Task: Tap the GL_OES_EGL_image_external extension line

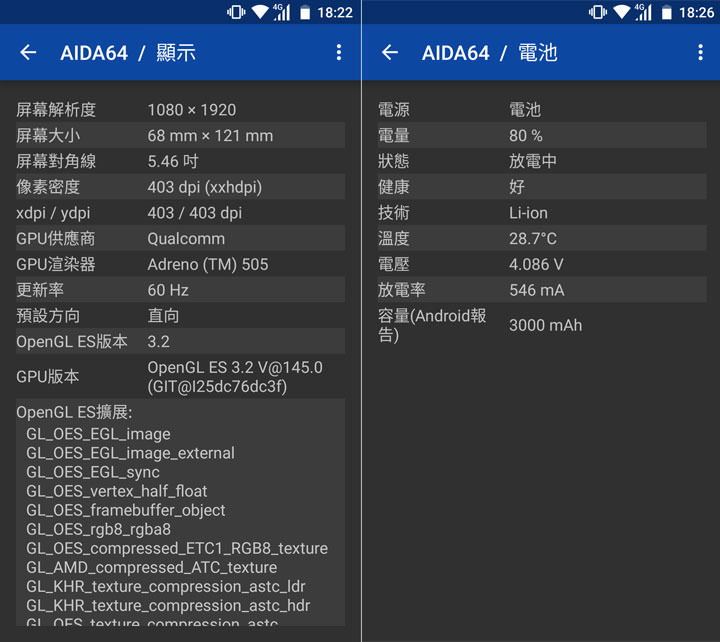Action: tap(130, 453)
